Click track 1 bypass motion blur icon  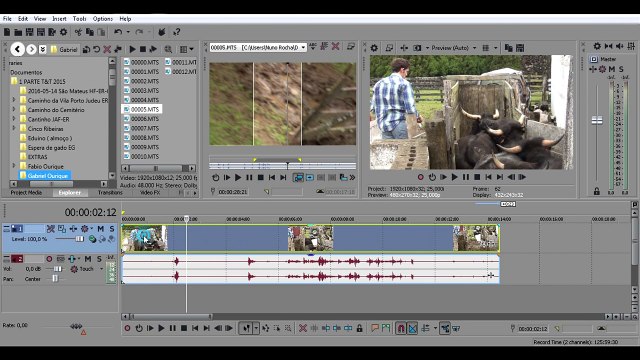tap(51, 229)
